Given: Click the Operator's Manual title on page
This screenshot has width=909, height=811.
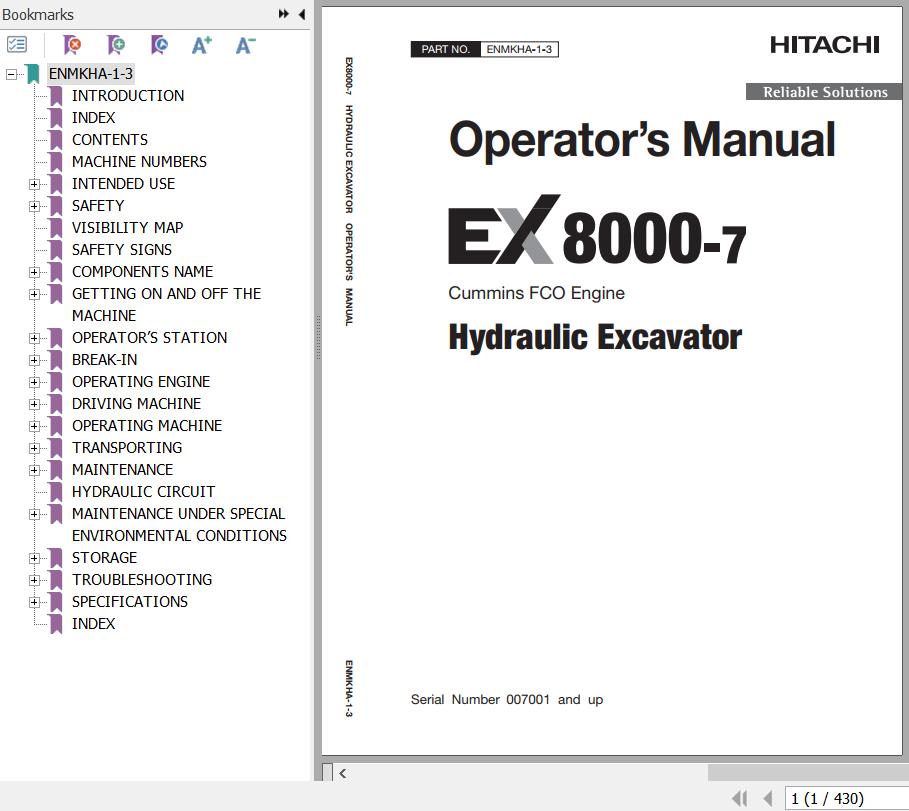Looking at the screenshot, I should coord(642,140).
